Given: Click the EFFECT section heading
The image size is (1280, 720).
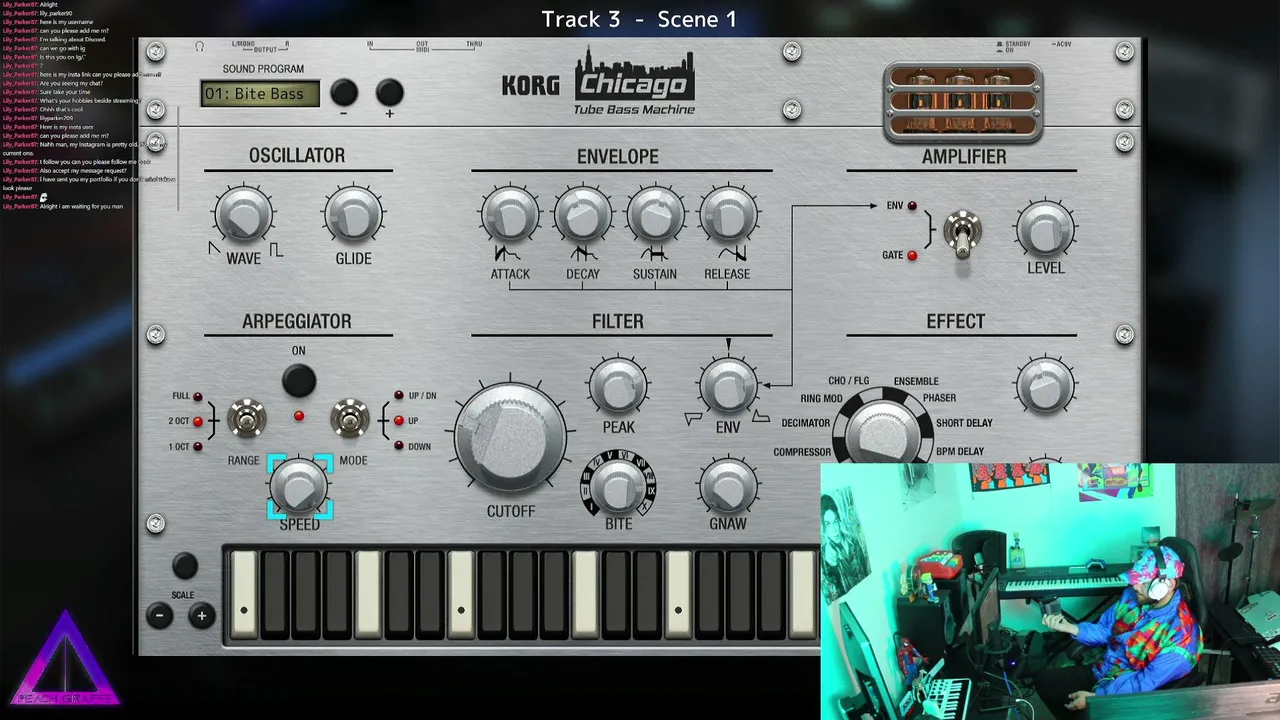Looking at the screenshot, I should [956, 321].
